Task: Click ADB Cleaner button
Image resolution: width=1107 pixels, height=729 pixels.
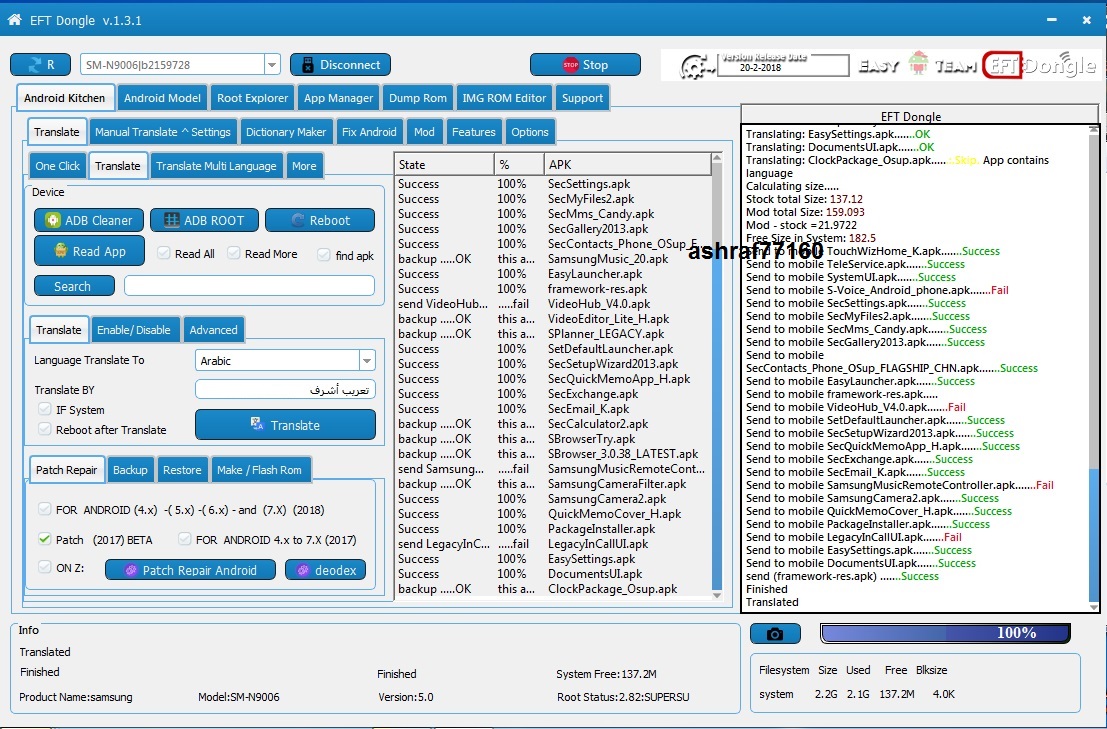Action: [89, 220]
